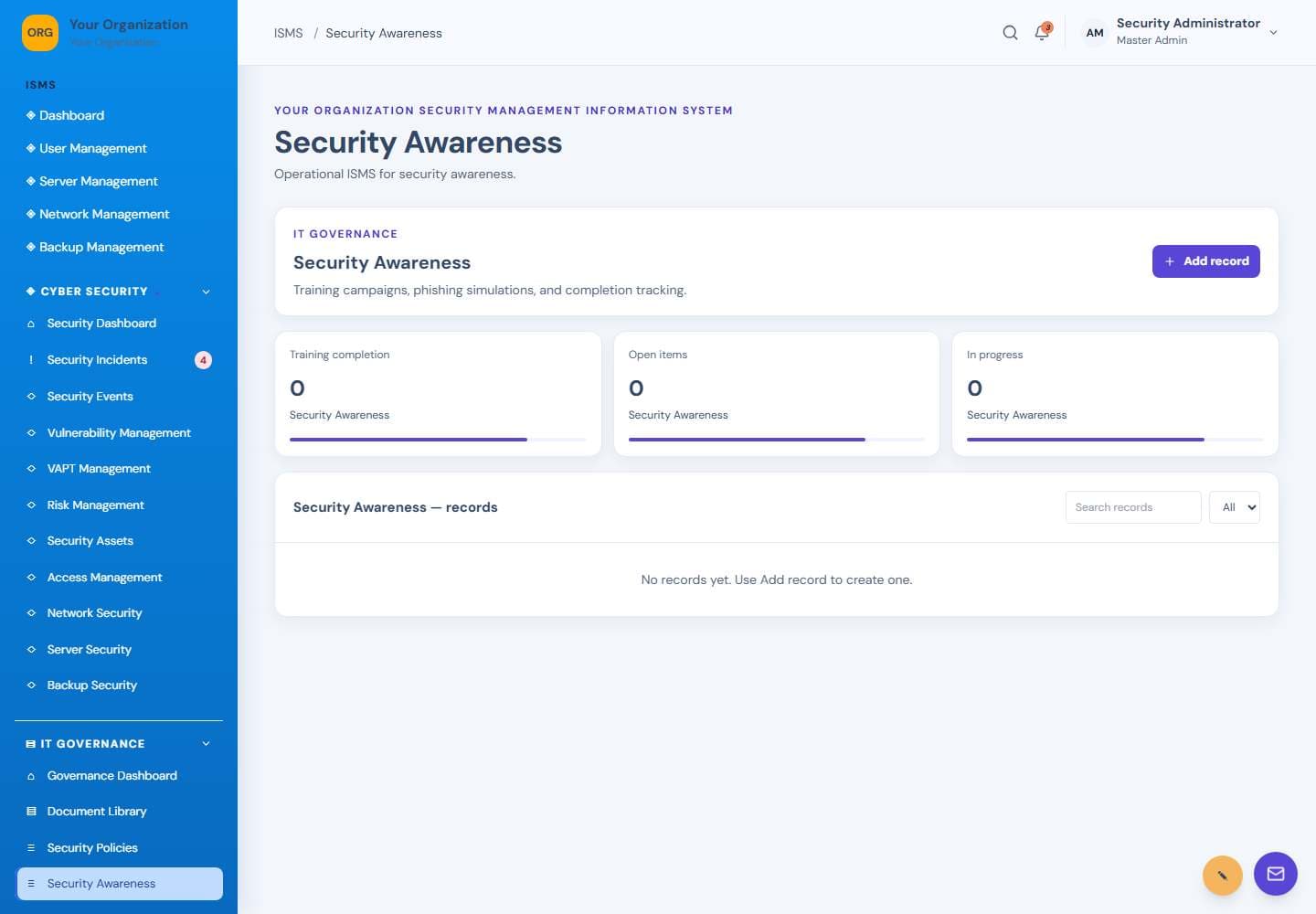The height and width of the screenshot is (914, 1316).
Task: Click the Backup Management diamond icon
Action: pyautogui.click(x=31, y=247)
